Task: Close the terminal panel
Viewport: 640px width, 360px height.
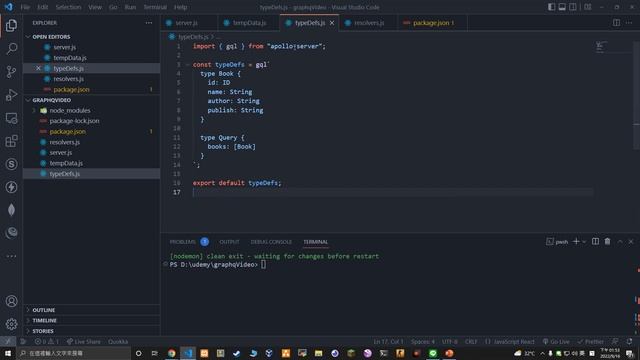Action: point(631,242)
